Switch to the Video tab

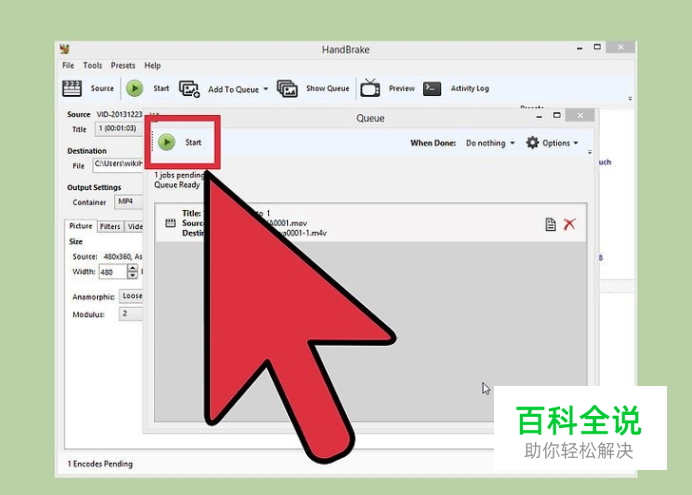[134, 226]
